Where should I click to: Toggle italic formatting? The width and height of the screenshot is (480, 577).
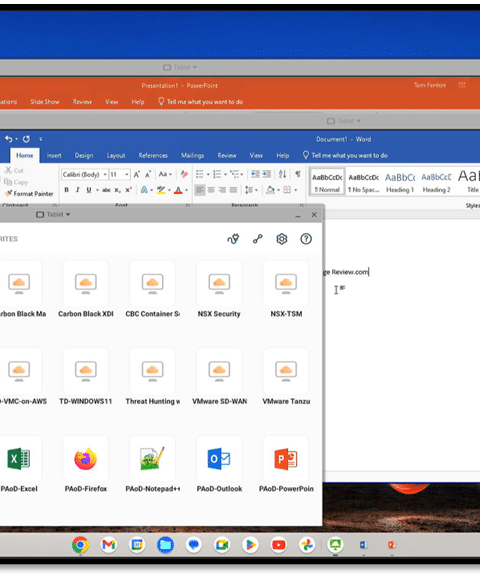[78, 190]
